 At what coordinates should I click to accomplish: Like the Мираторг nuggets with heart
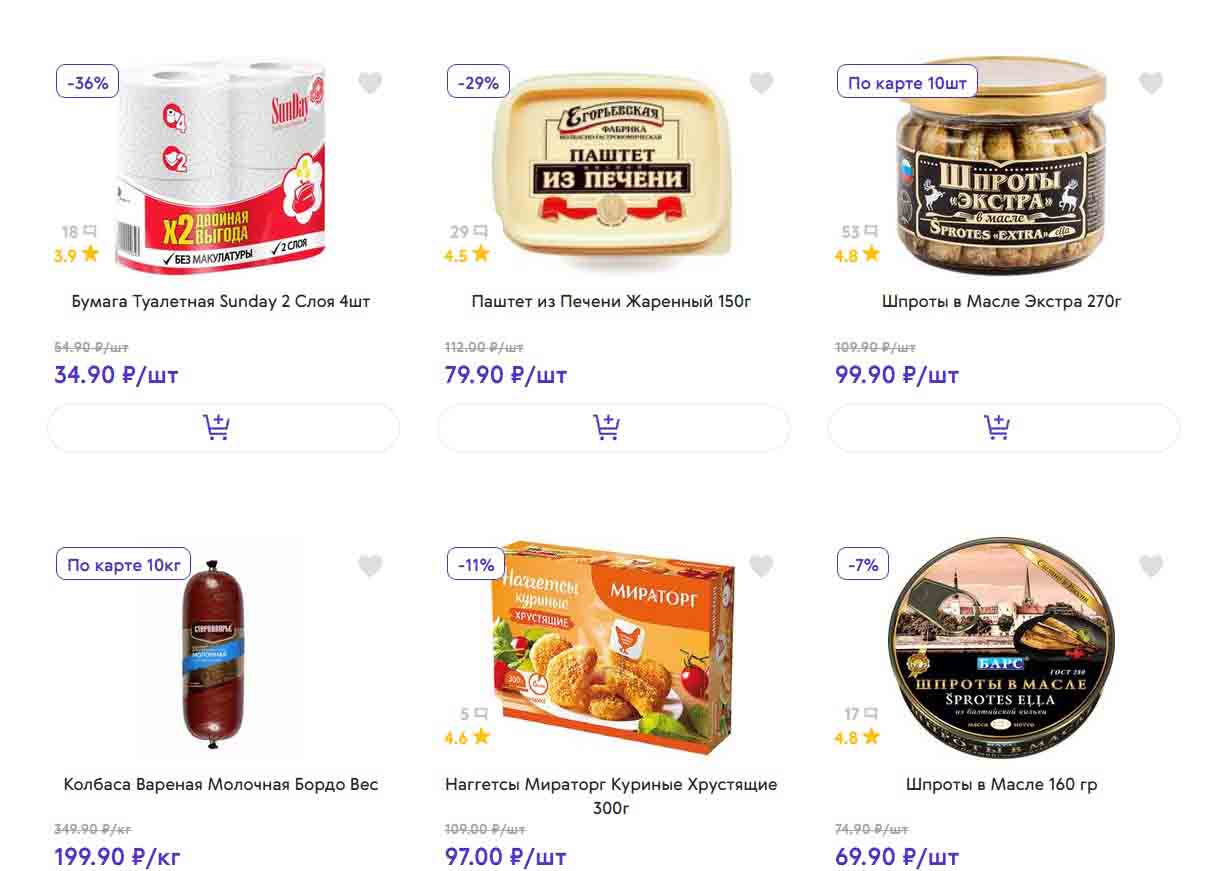coord(761,566)
